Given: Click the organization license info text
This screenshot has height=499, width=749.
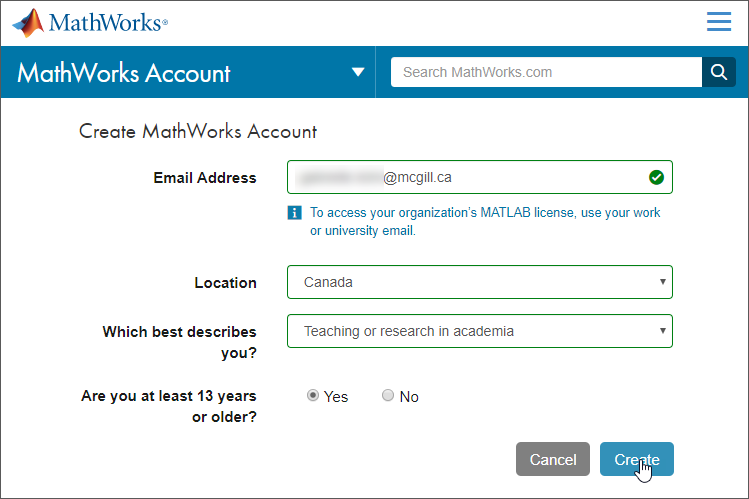Looking at the screenshot, I should (485, 222).
